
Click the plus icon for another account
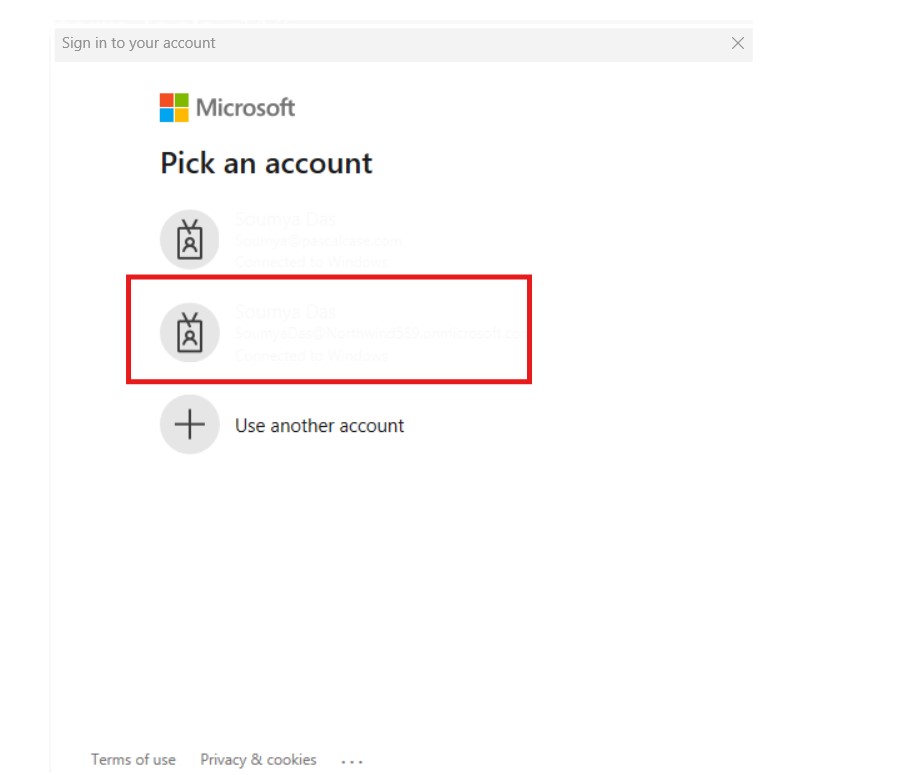tap(189, 425)
